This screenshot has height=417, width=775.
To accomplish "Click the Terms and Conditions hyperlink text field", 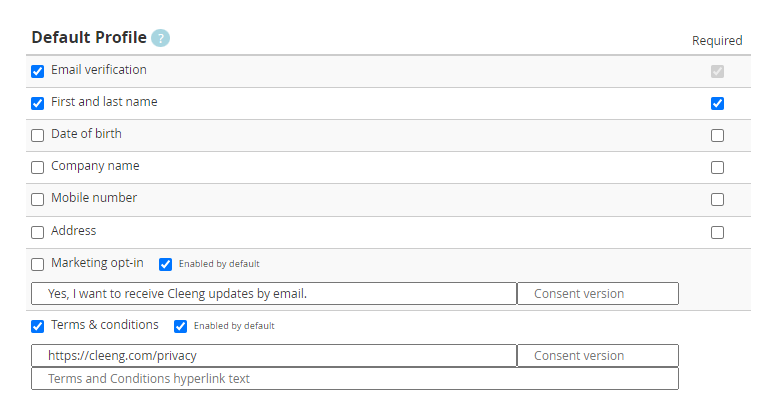I will click(x=355, y=378).
